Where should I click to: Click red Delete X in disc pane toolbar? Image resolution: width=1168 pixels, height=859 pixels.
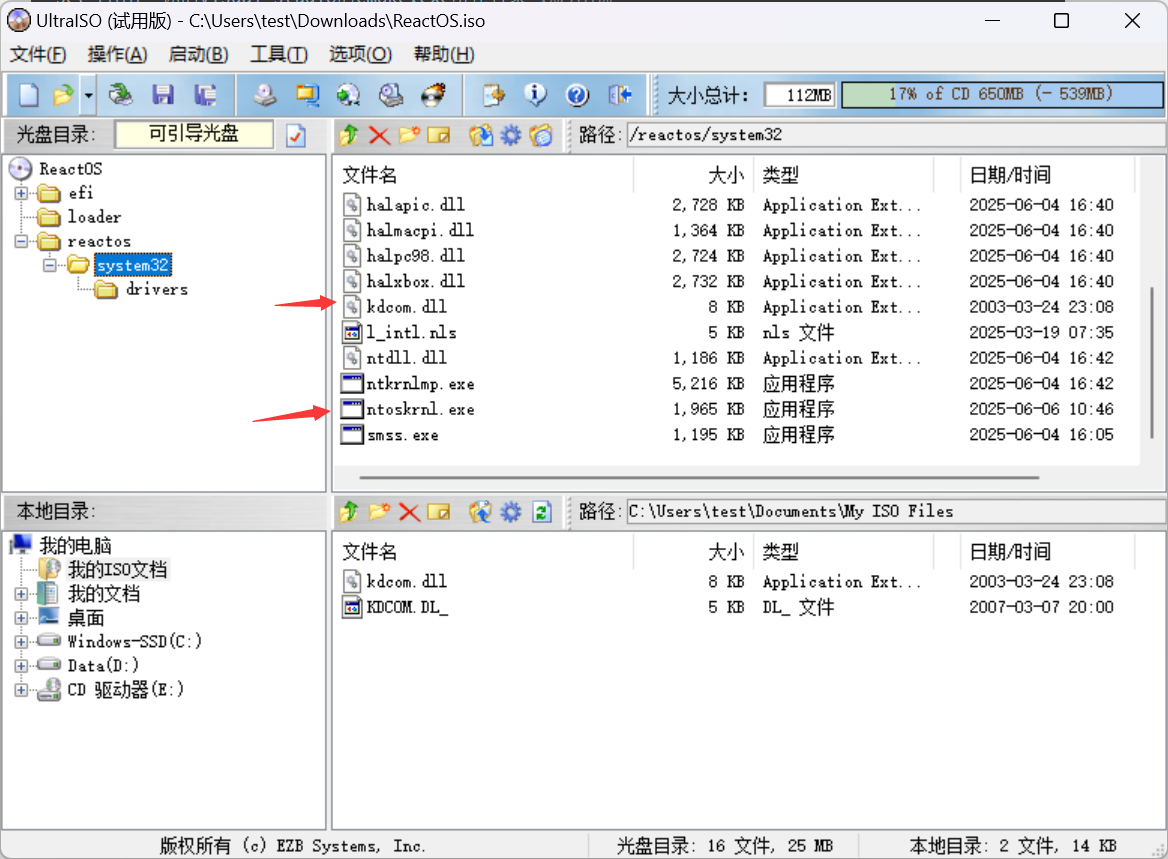click(x=379, y=135)
